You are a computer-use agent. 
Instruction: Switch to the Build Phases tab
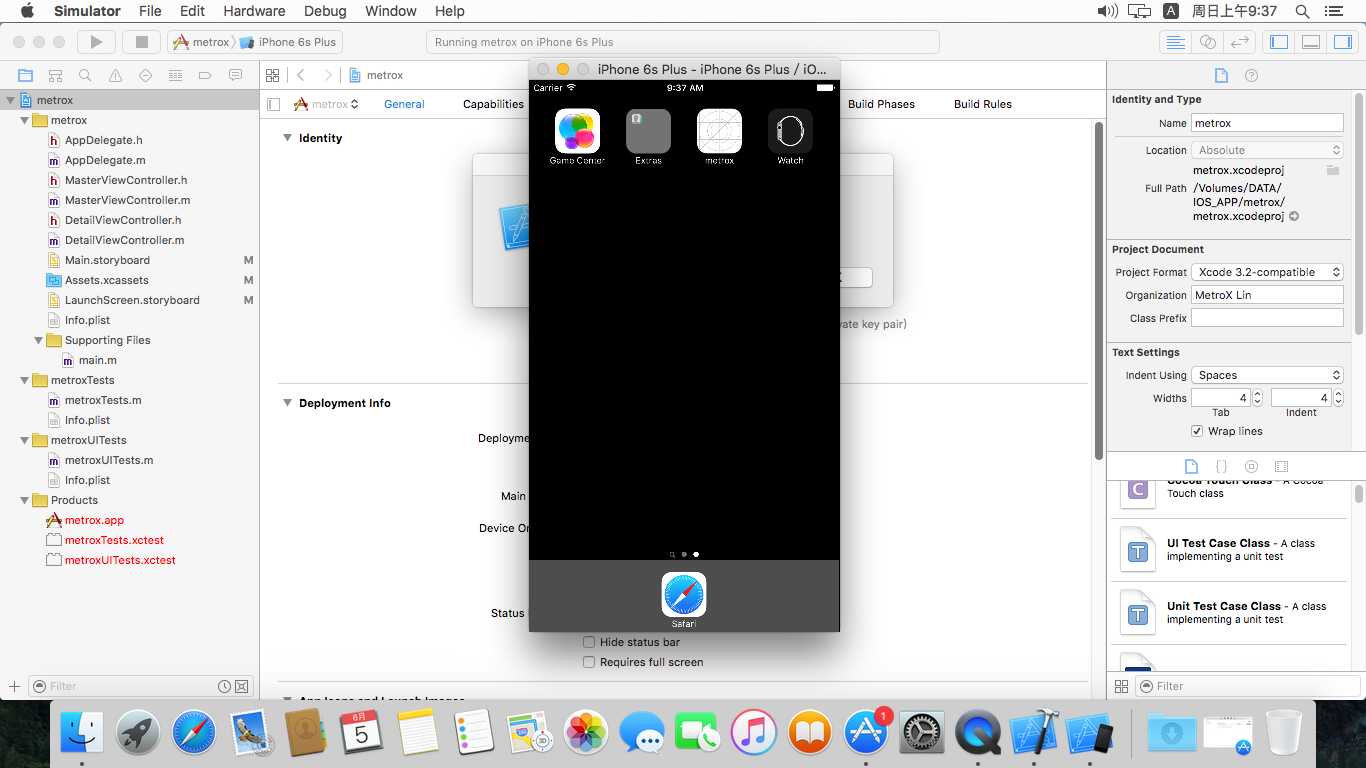click(x=881, y=104)
